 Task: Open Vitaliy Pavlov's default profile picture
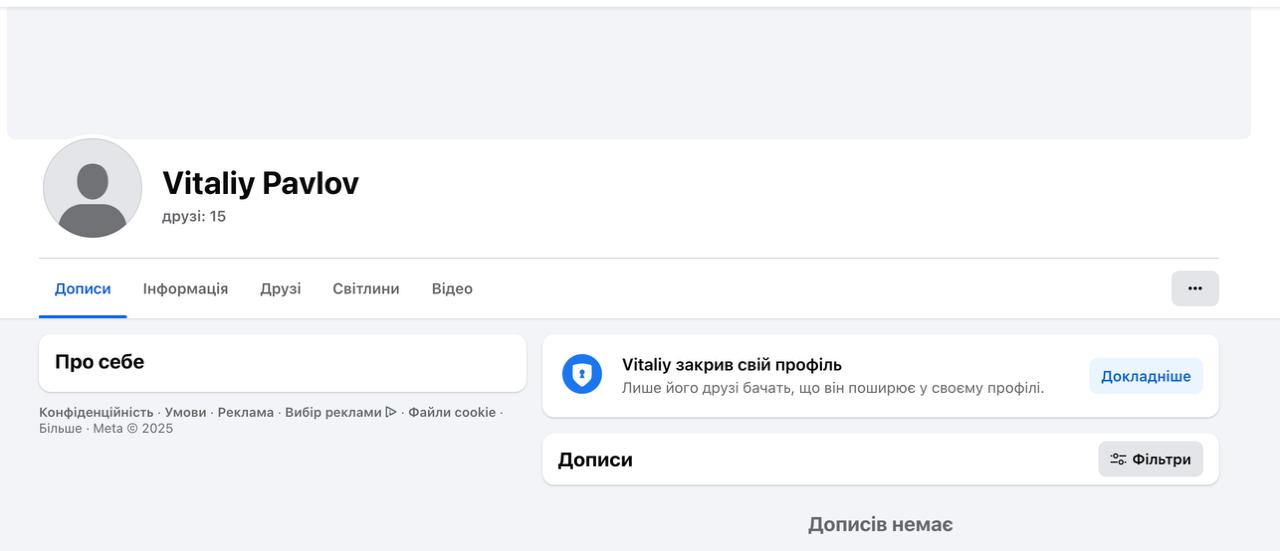point(92,188)
